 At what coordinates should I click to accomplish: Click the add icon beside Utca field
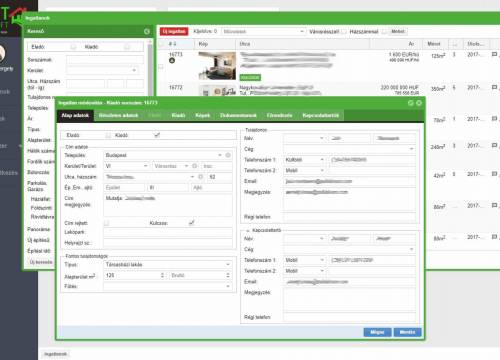[201, 177]
